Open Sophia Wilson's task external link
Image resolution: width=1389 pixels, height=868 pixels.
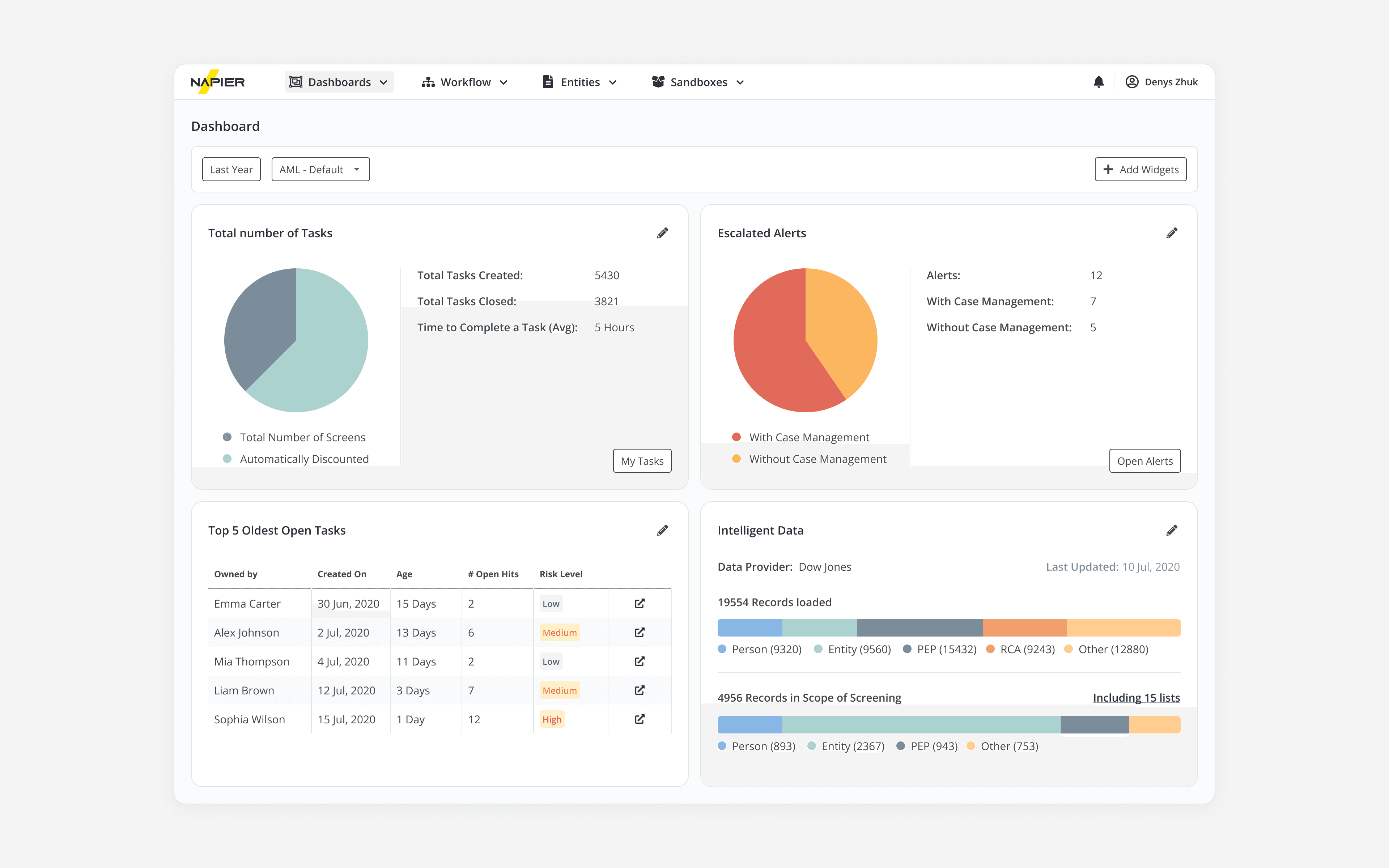640,719
